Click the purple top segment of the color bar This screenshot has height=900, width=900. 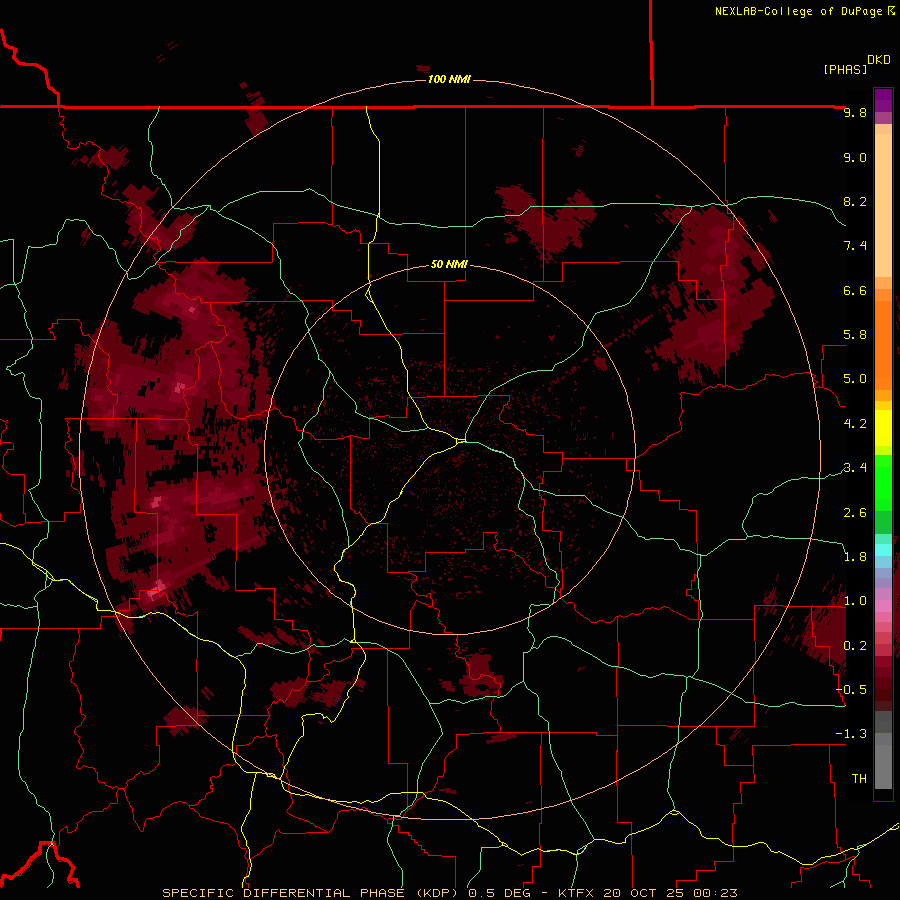[883, 100]
